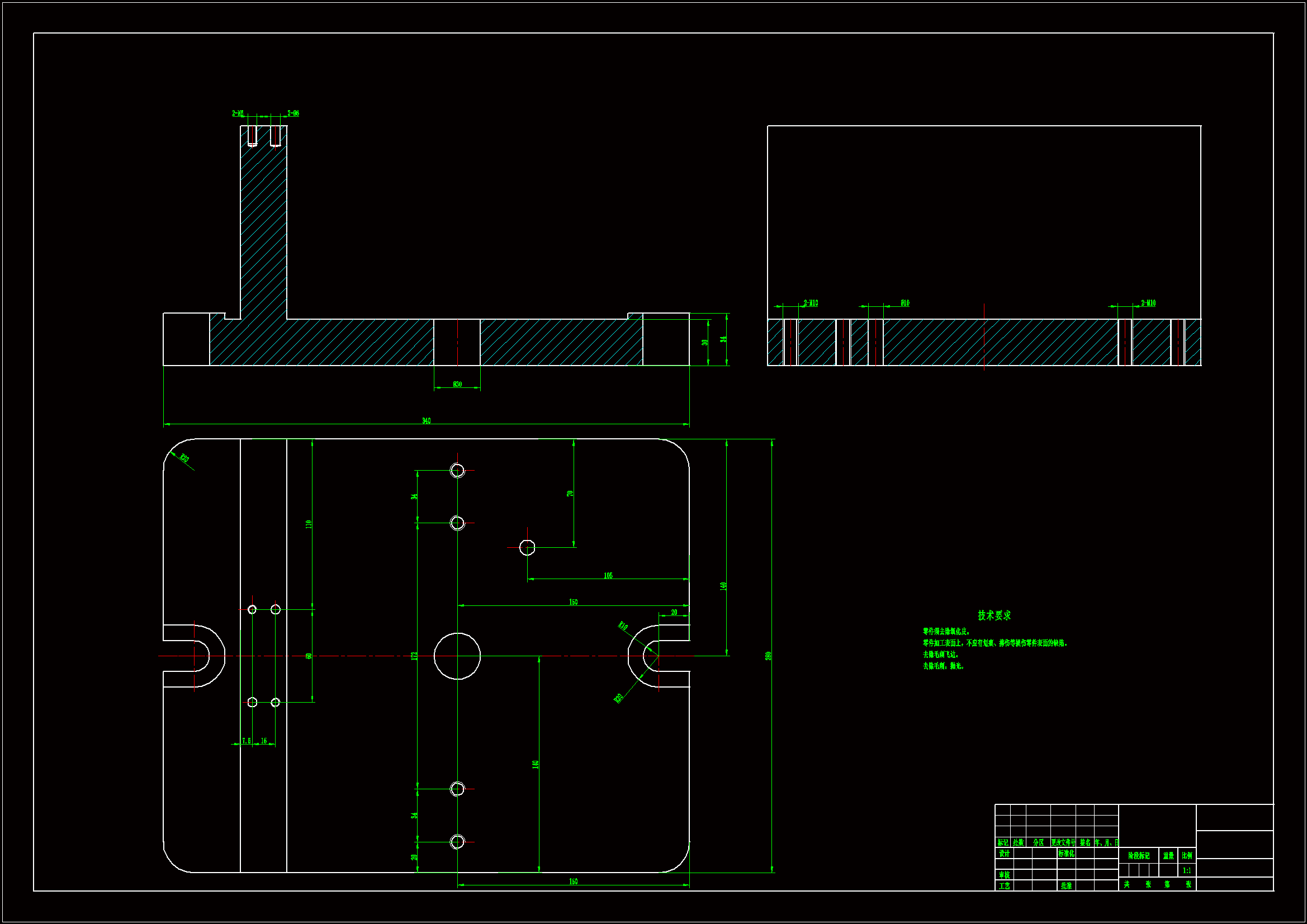This screenshot has width=1307, height=924.
Task: Click the 比例 header cell
Action: click(1186, 856)
